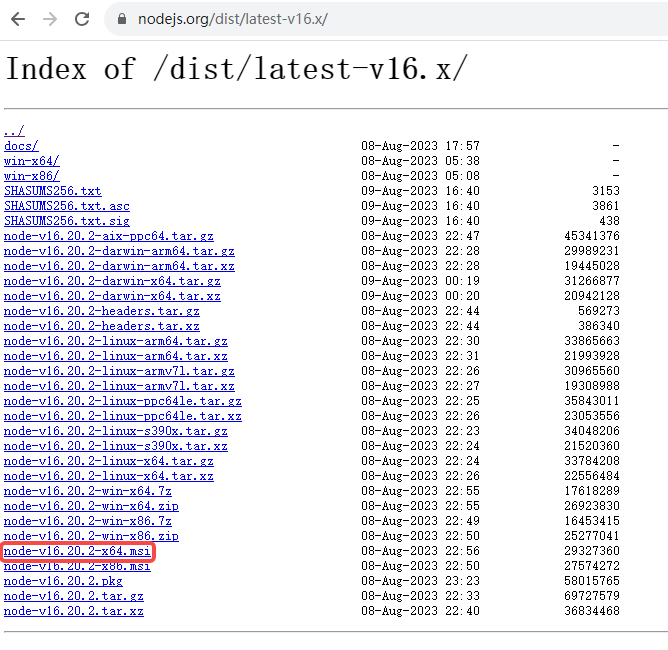Open the win-x64/ folder link
This screenshot has height=650, width=668.
click(32, 161)
